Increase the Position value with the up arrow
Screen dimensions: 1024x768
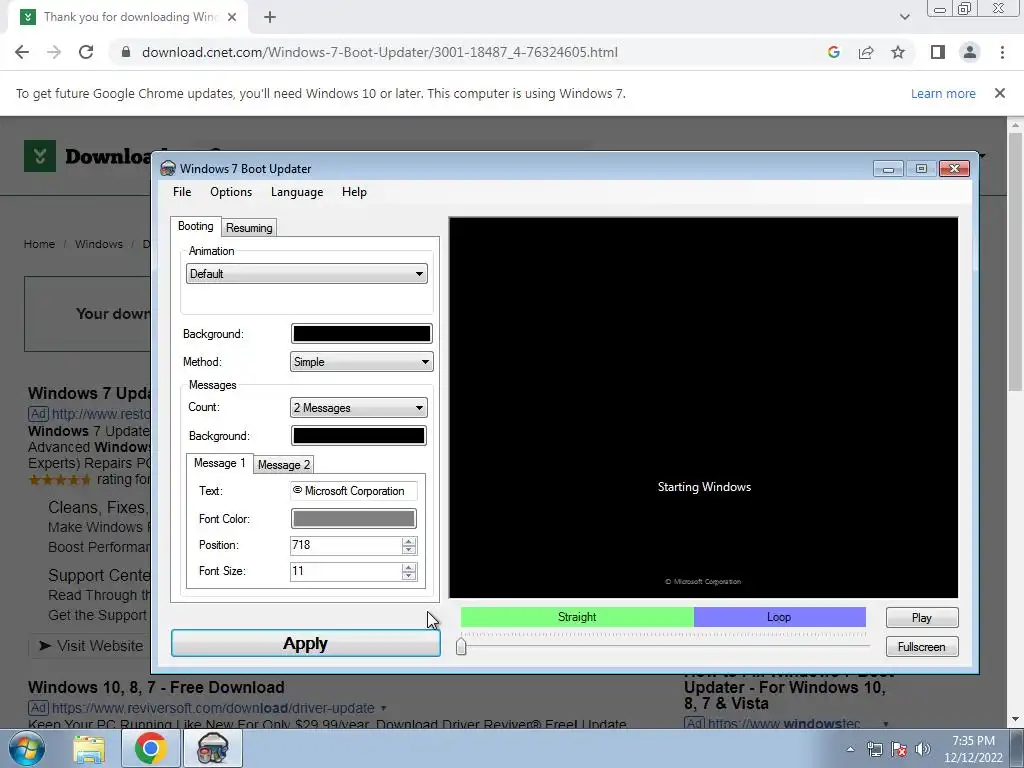409,541
